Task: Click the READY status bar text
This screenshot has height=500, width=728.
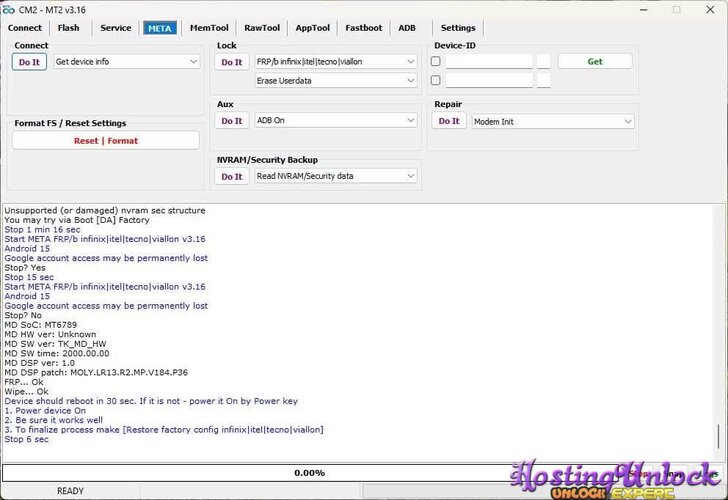Action: coord(71,491)
